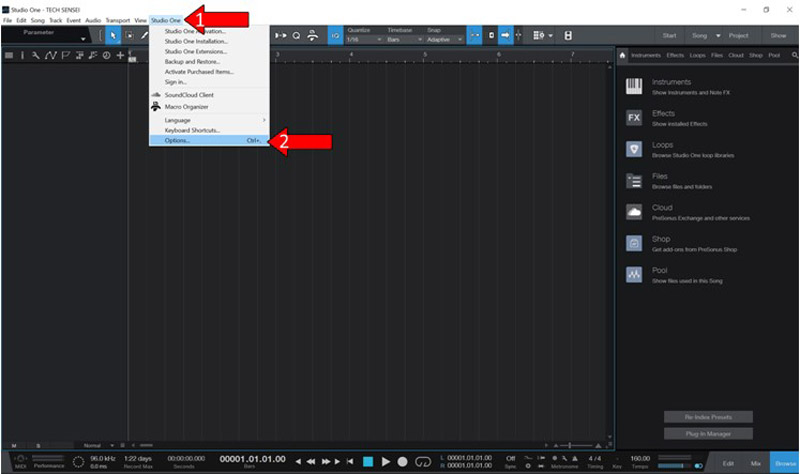This screenshot has width=800, height=474.
Task: Open Timebase Bars dropdown
Action: [405, 39]
